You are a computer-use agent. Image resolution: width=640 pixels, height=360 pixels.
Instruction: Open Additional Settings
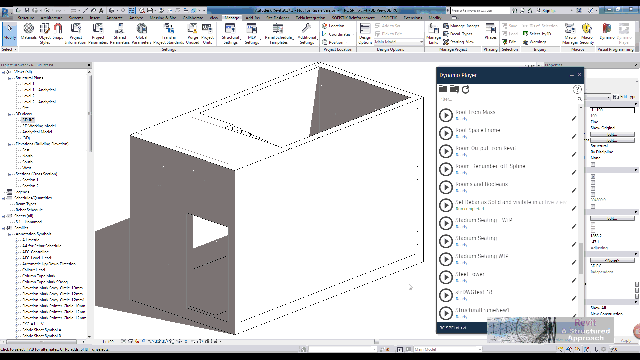coord(307,33)
